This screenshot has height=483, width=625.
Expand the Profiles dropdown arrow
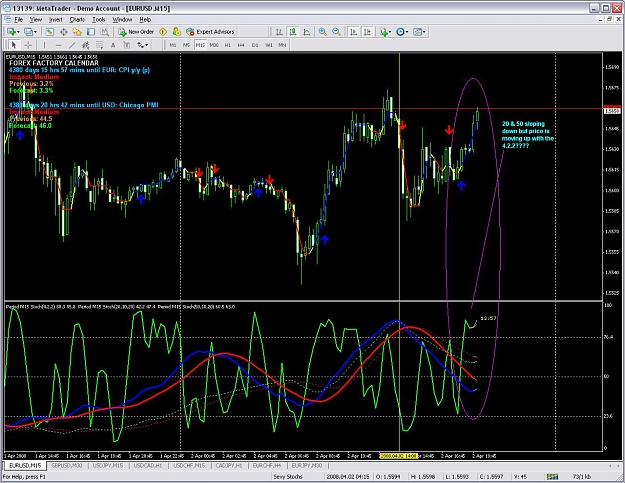click(35, 32)
